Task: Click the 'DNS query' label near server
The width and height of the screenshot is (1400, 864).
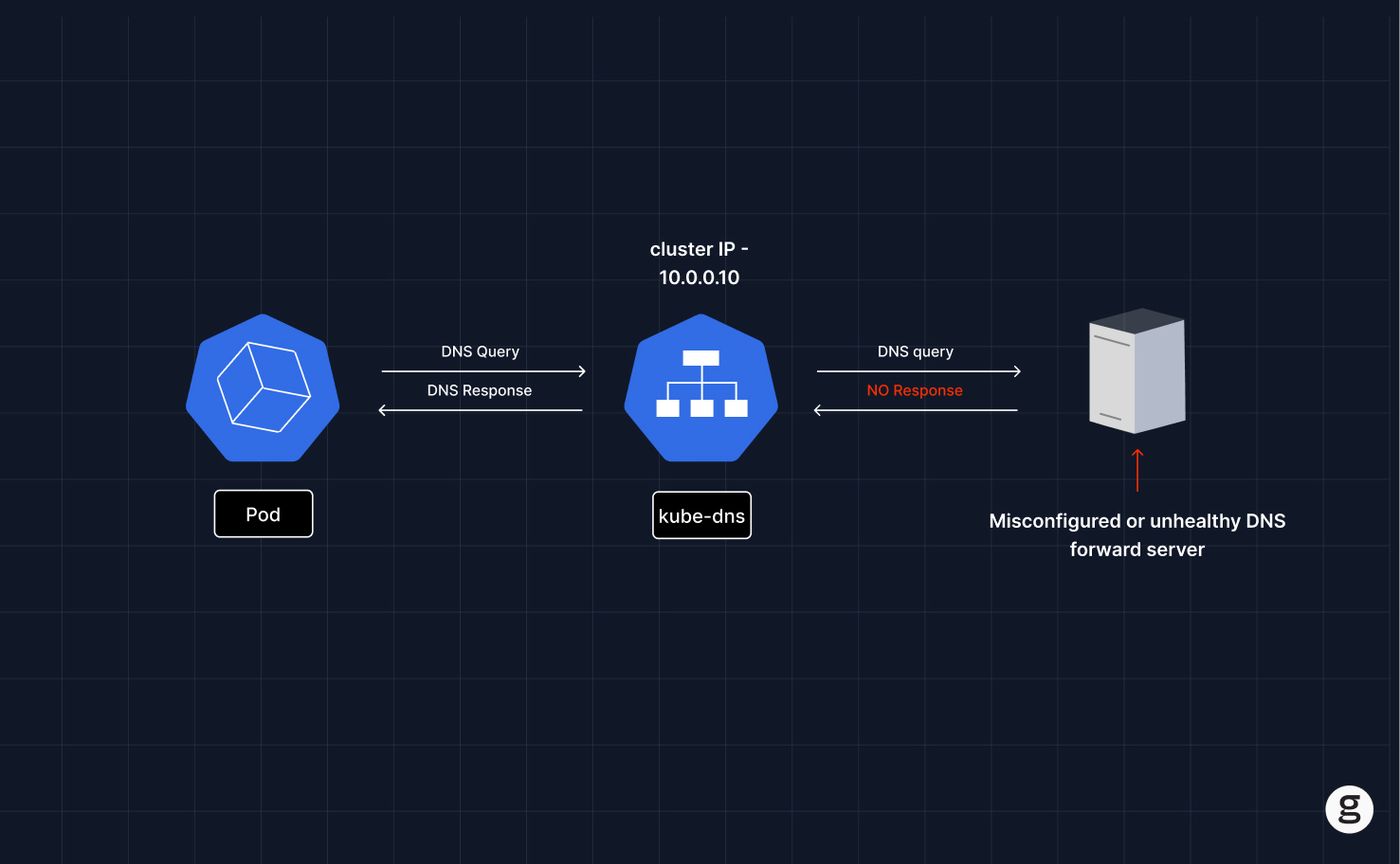Action: coord(915,352)
